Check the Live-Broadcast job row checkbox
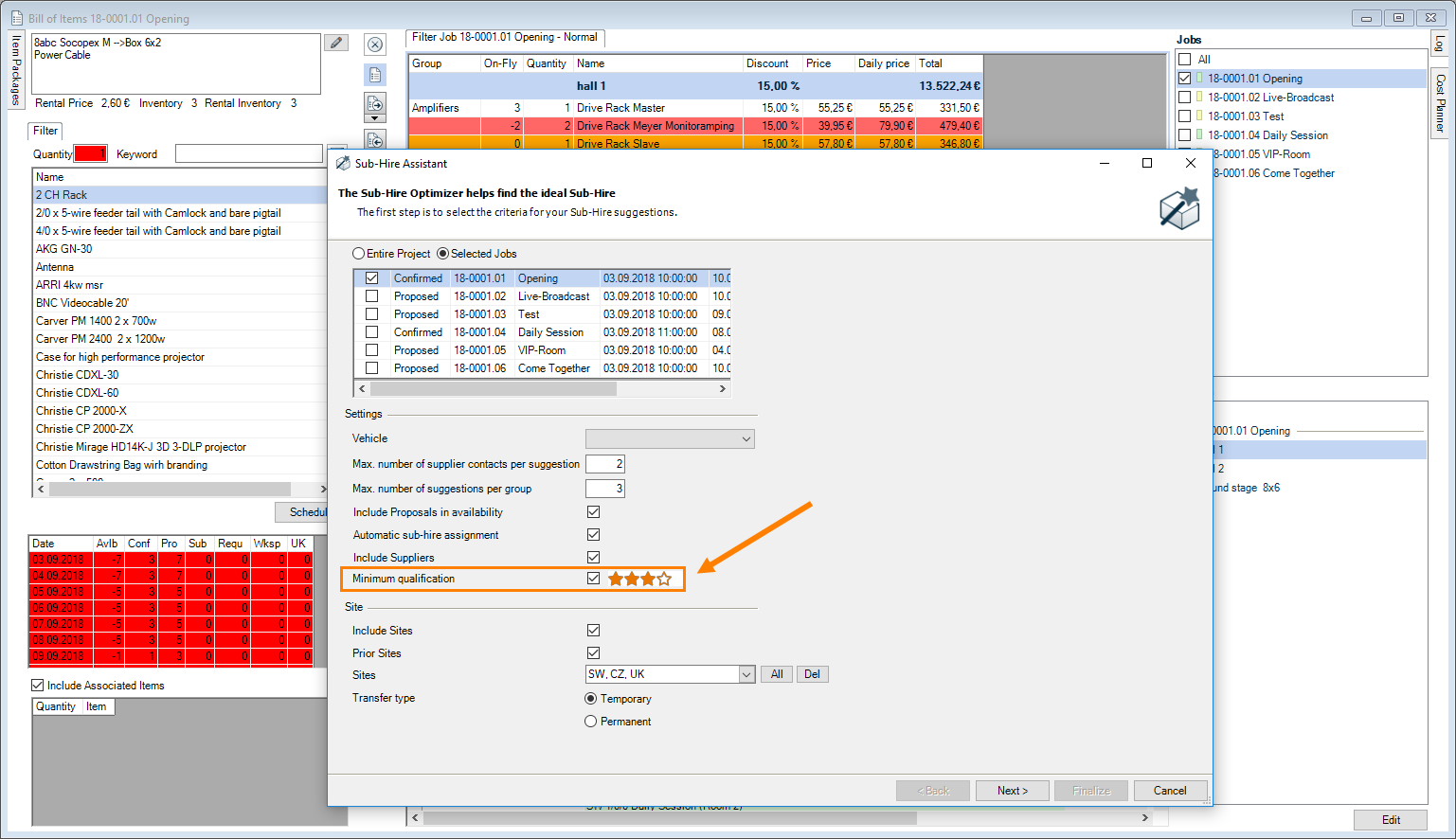Image resolution: width=1456 pixels, height=839 pixels. [372, 296]
